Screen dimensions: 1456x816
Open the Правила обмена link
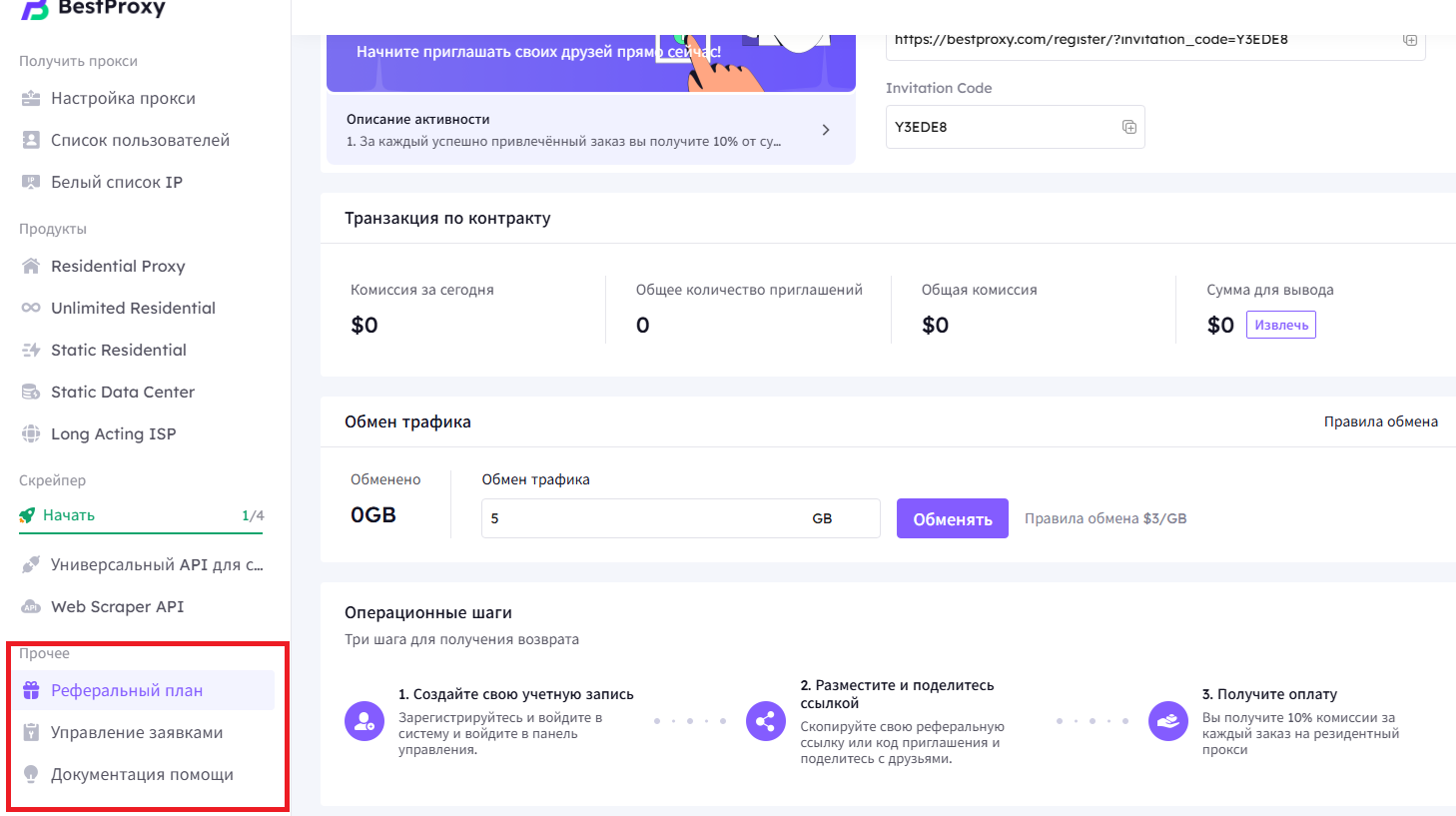coord(1380,421)
